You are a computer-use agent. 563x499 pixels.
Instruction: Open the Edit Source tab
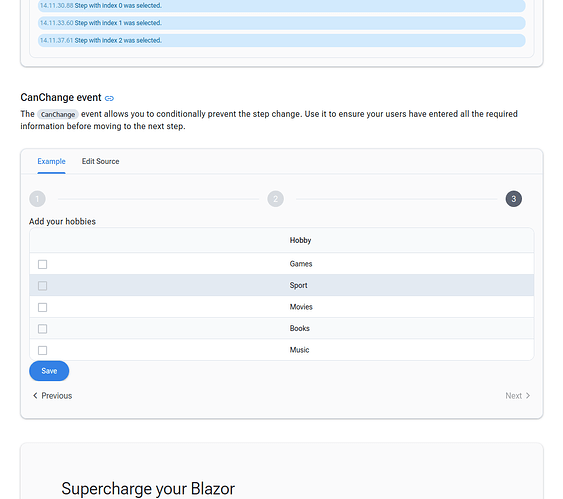click(101, 162)
